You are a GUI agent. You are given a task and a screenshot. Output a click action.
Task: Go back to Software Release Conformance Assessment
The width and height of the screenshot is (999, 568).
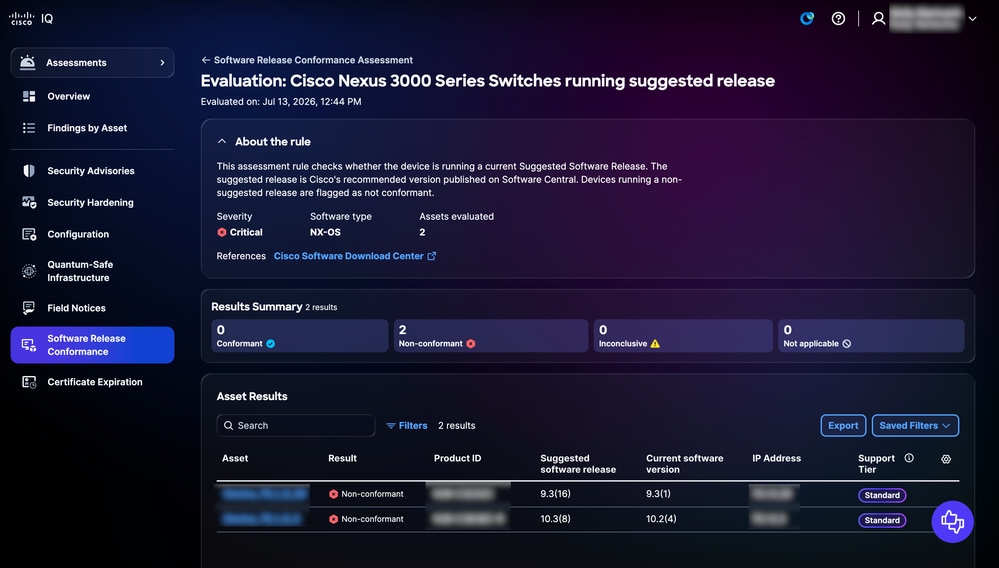tap(307, 60)
